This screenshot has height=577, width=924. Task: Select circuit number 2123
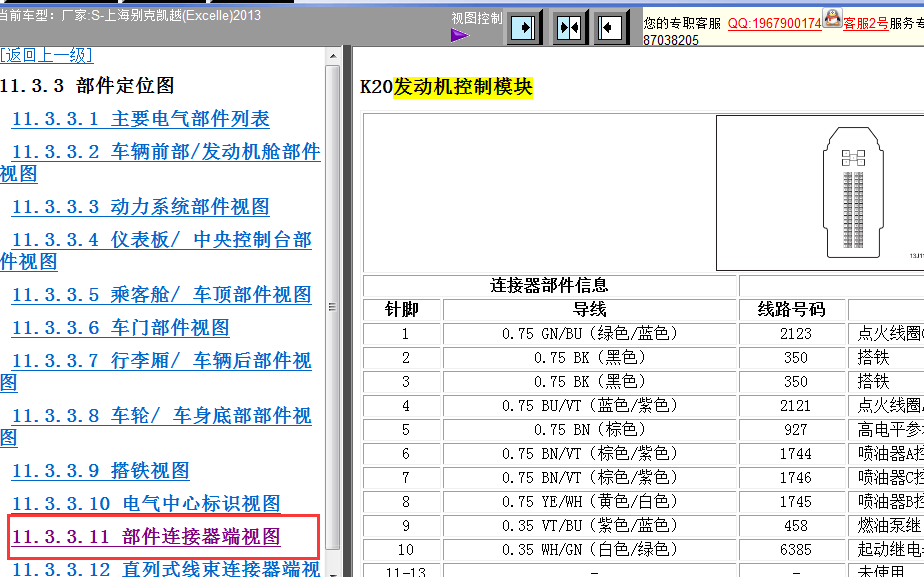point(796,334)
